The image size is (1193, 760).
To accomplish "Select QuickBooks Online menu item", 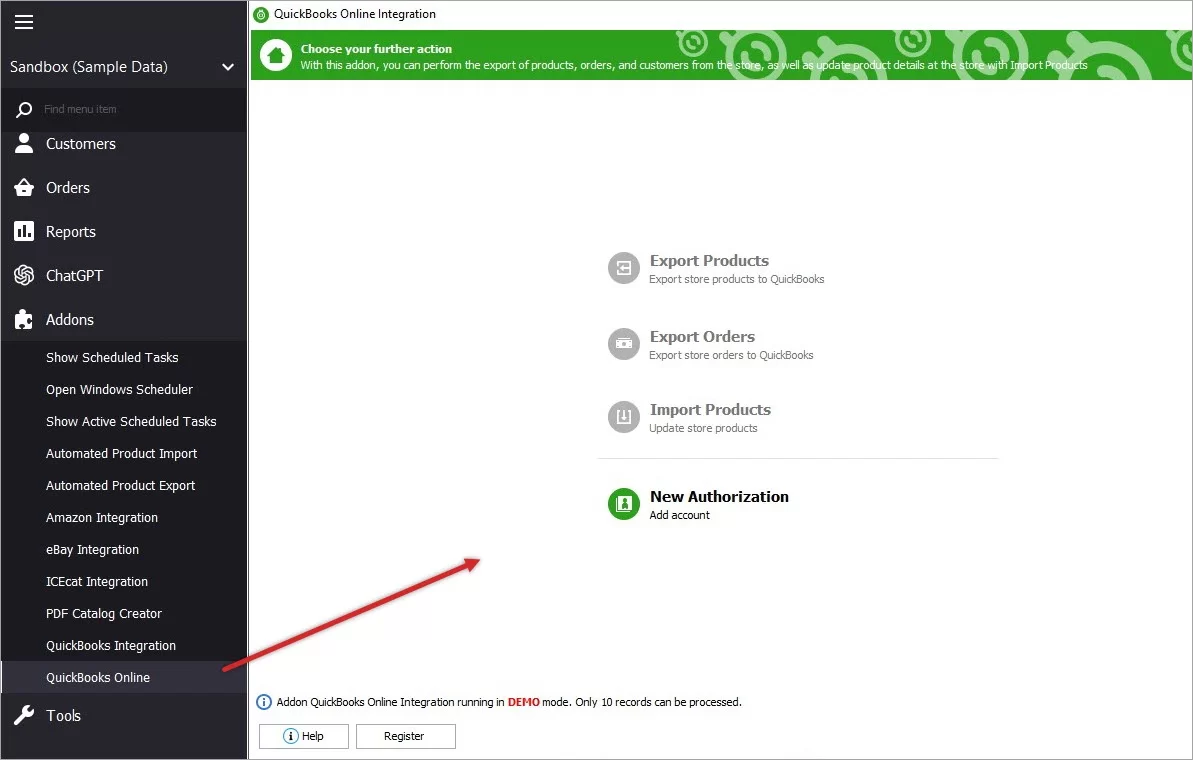I will point(96,677).
